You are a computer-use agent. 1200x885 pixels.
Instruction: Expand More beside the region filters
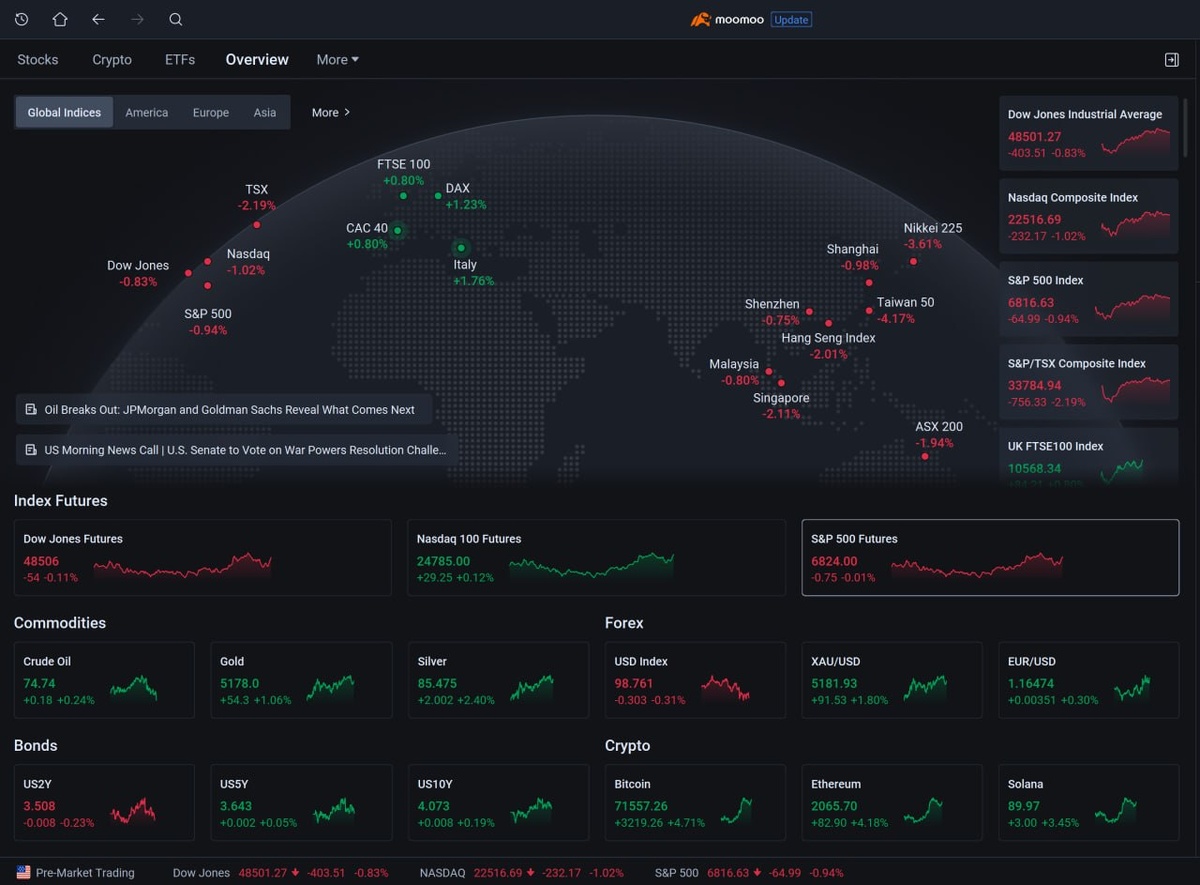pos(331,113)
